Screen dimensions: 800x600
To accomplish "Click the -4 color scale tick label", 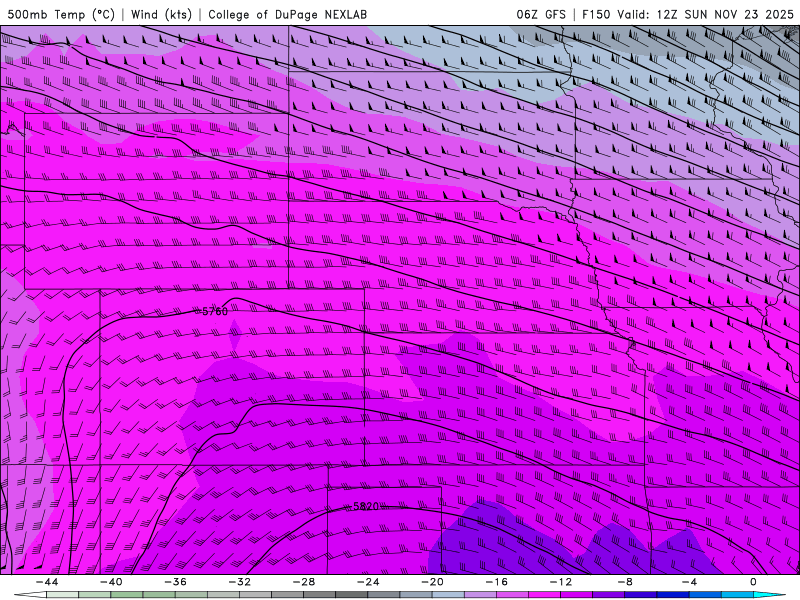I will point(689,582).
